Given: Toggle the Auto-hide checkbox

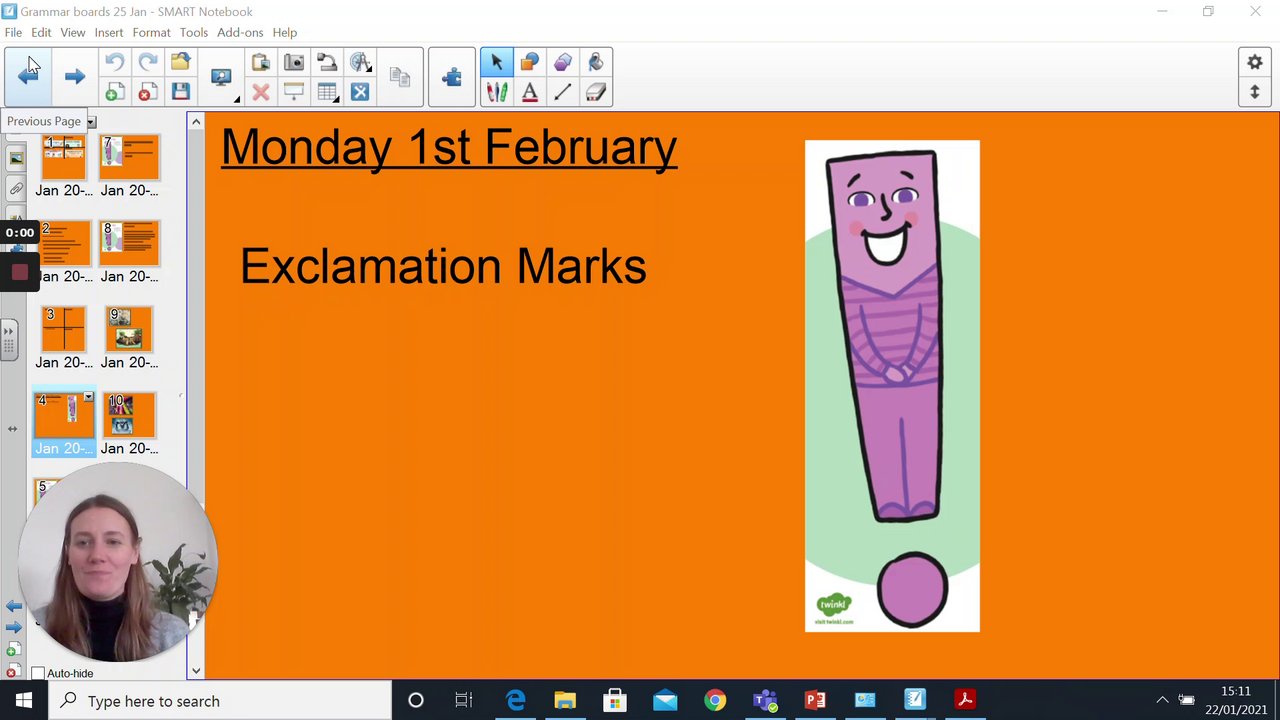Looking at the screenshot, I should pos(38,673).
